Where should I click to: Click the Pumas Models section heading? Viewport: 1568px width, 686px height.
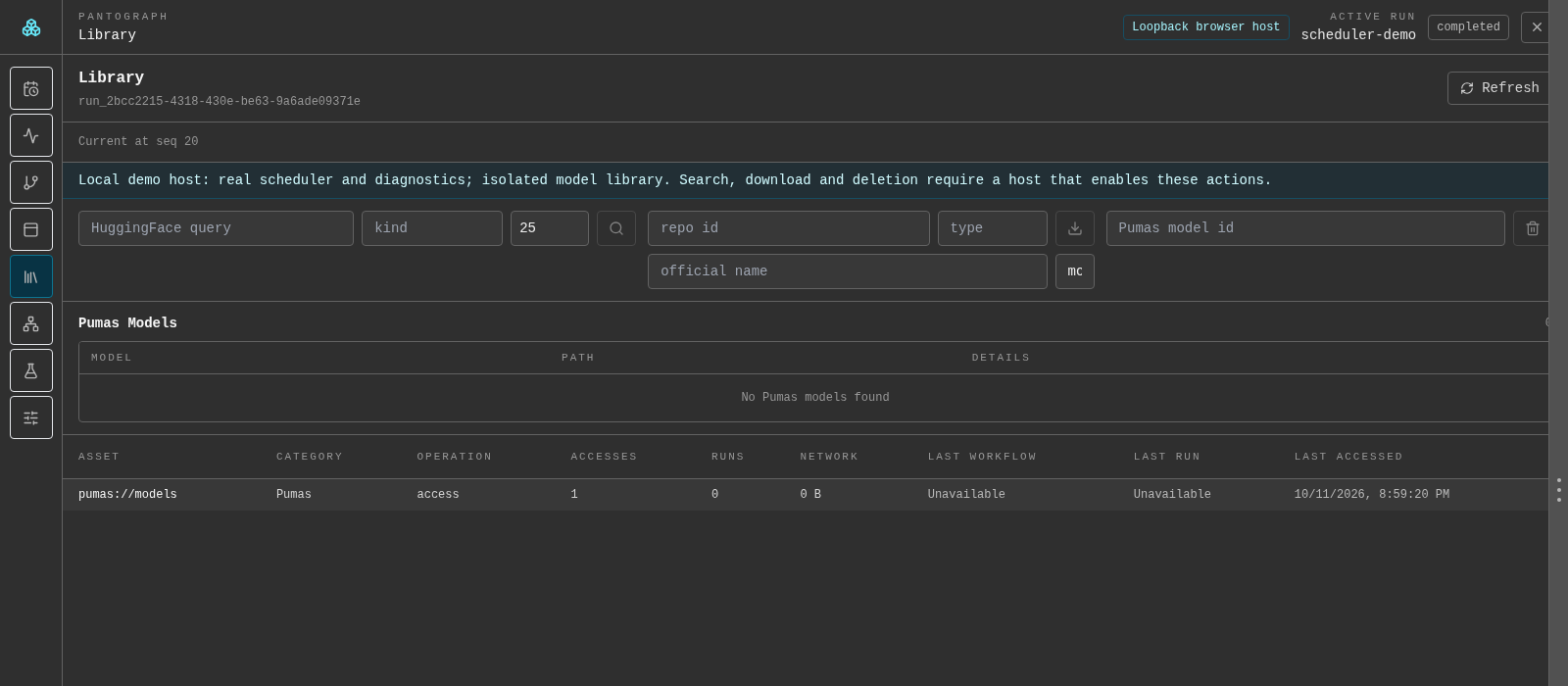click(127, 323)
